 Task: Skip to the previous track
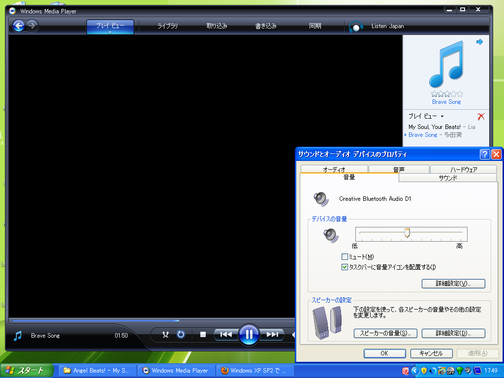click(x=226, y=334)
